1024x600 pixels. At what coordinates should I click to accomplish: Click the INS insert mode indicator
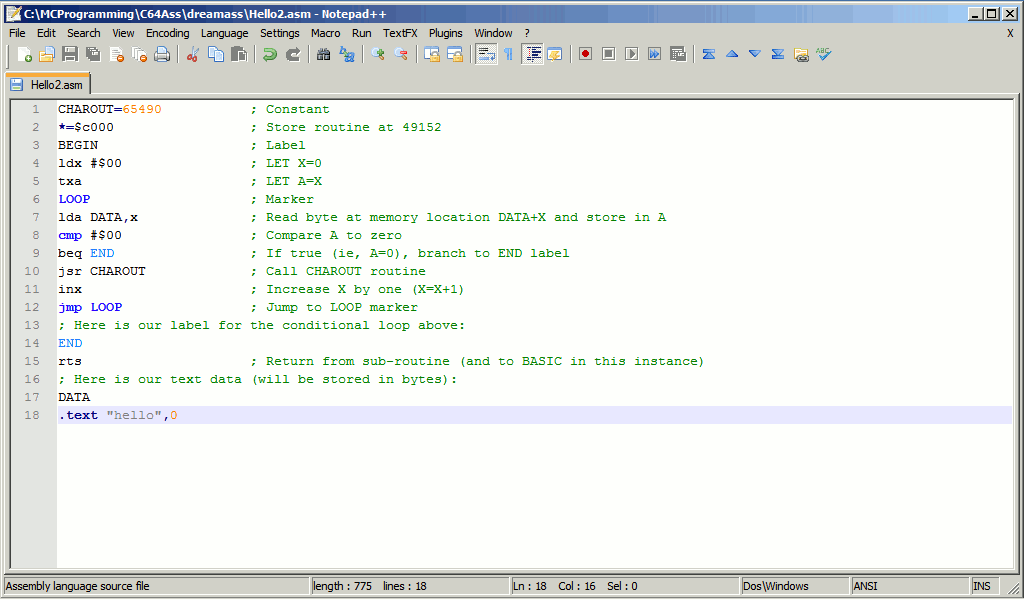982,586
